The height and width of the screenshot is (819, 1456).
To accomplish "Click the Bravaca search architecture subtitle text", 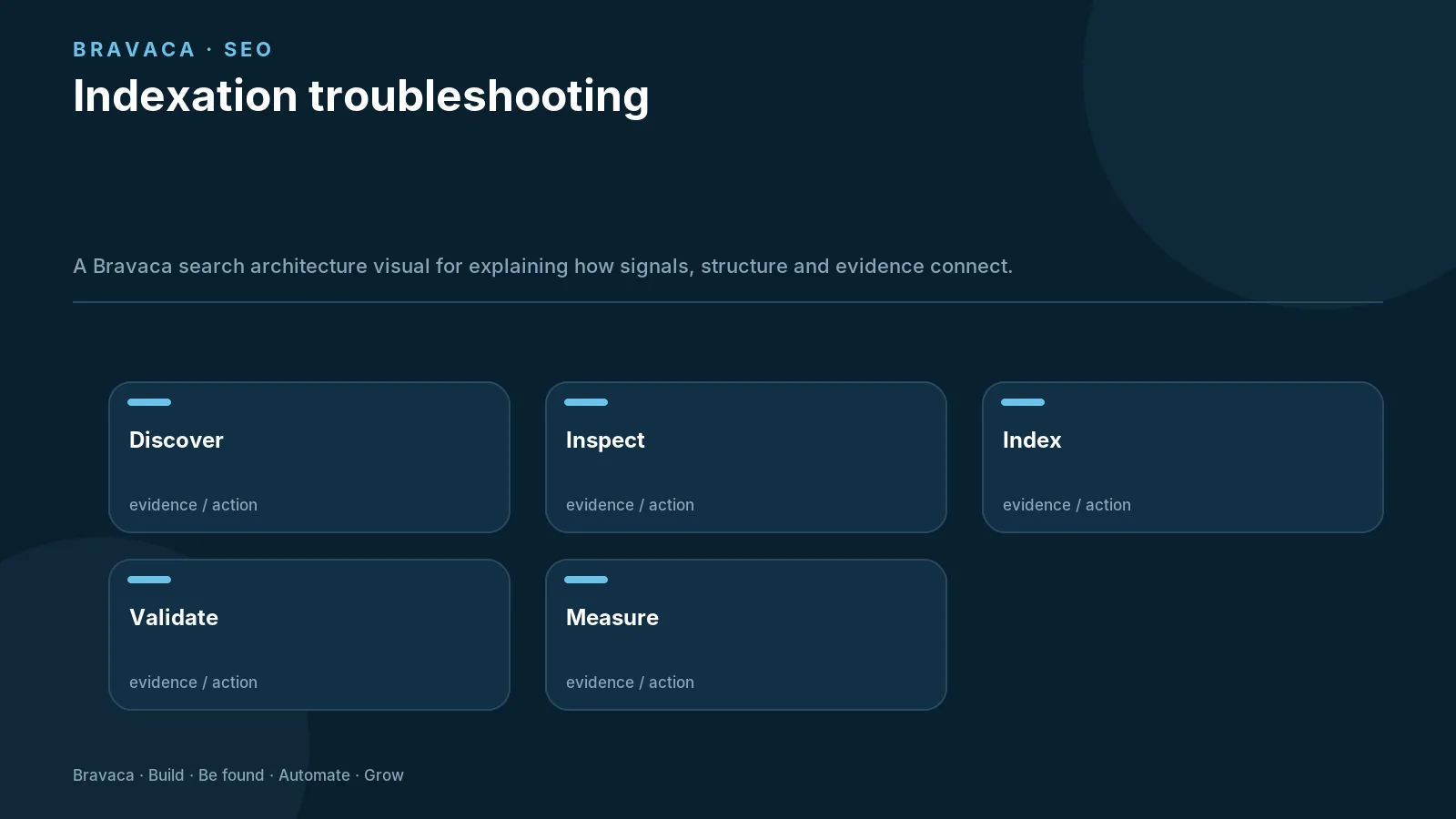I will pyautogui.click(x=542, y=266).
